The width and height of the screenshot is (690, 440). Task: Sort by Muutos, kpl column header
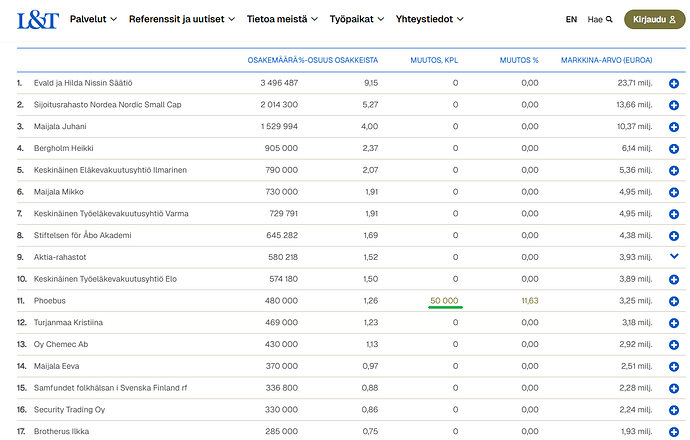coord(434,60)
